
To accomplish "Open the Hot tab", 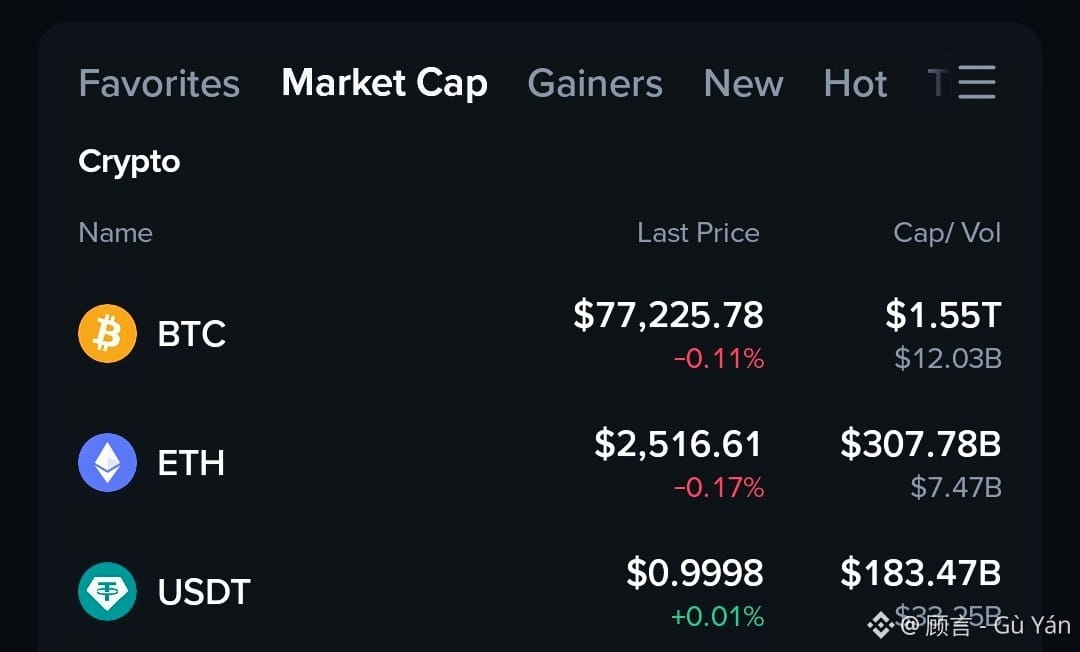I will point(855,83).
